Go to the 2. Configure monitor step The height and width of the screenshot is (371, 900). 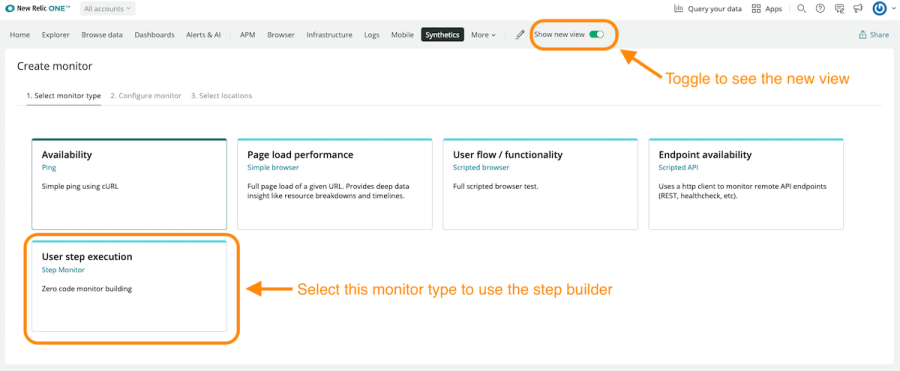click(146, 95)
